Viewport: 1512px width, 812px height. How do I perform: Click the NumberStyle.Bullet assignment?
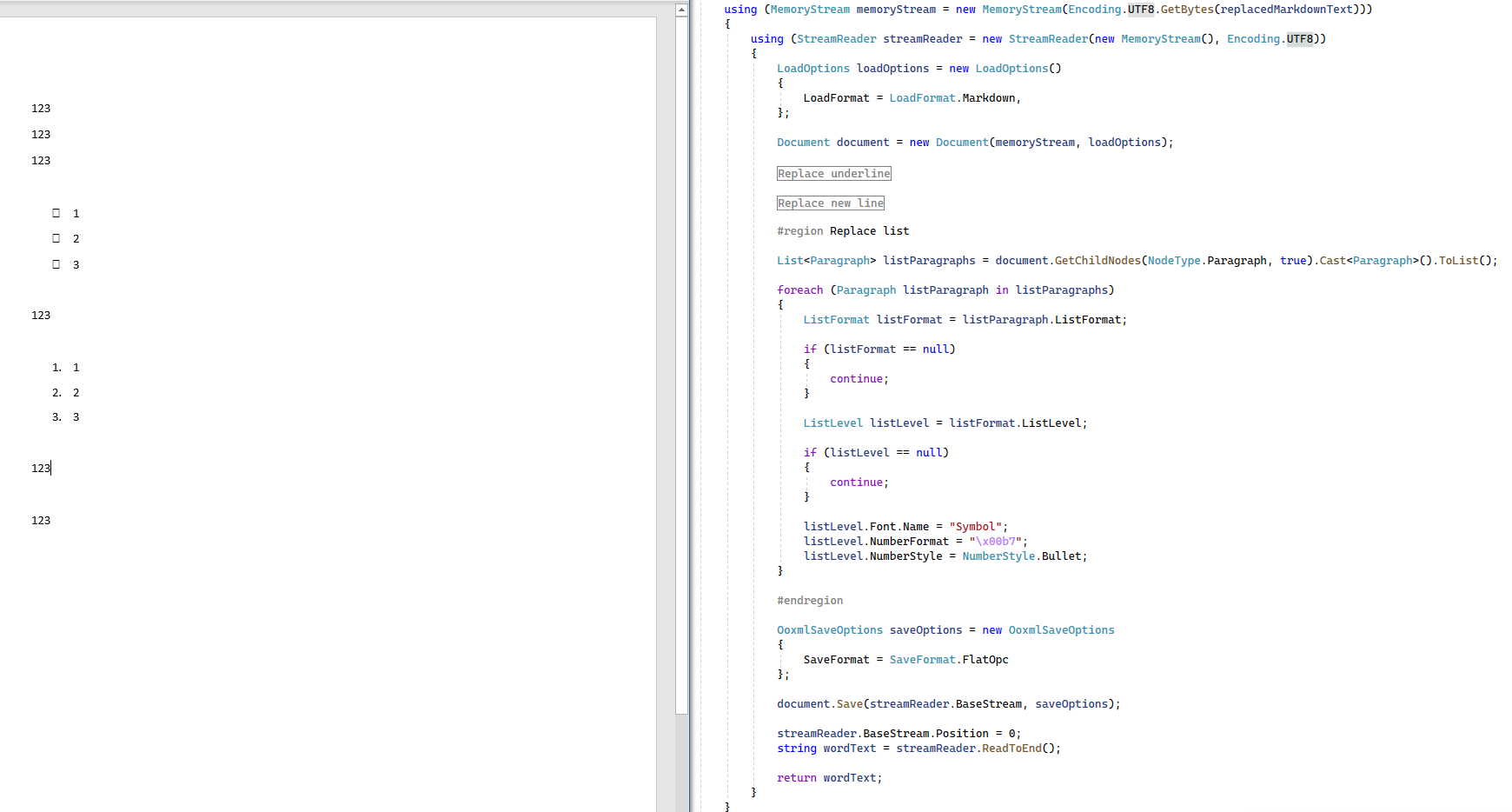(1024, 556)
